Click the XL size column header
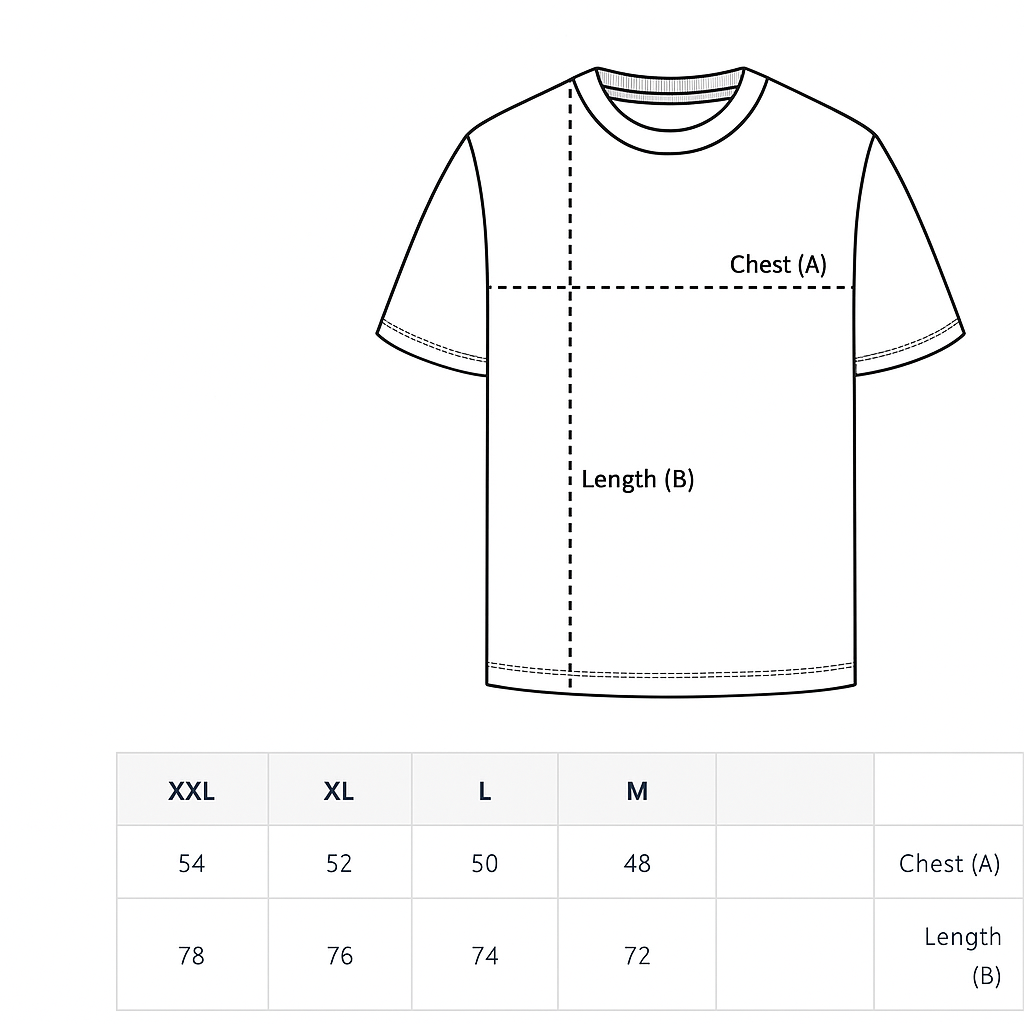 339,791
